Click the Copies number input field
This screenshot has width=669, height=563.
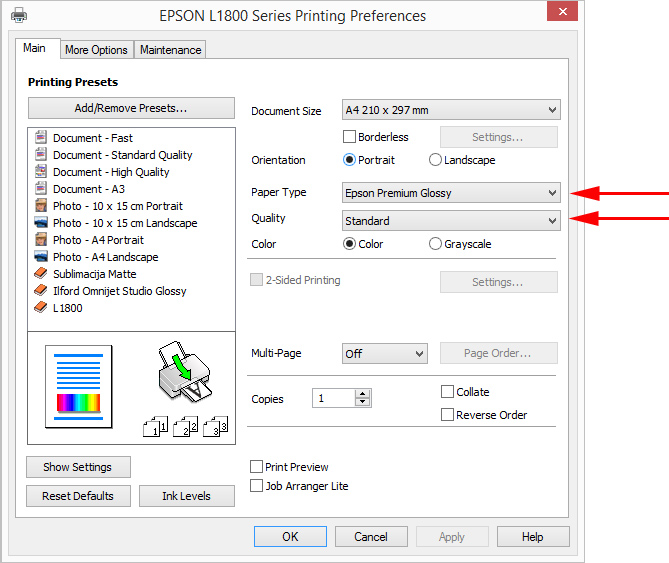(332, 398)
